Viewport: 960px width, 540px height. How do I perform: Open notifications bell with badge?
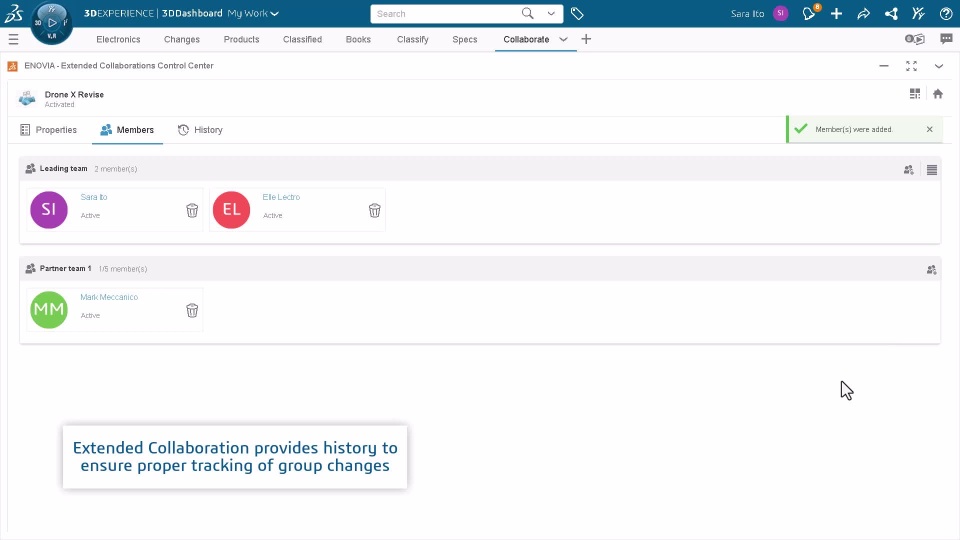tap(809, 13)
